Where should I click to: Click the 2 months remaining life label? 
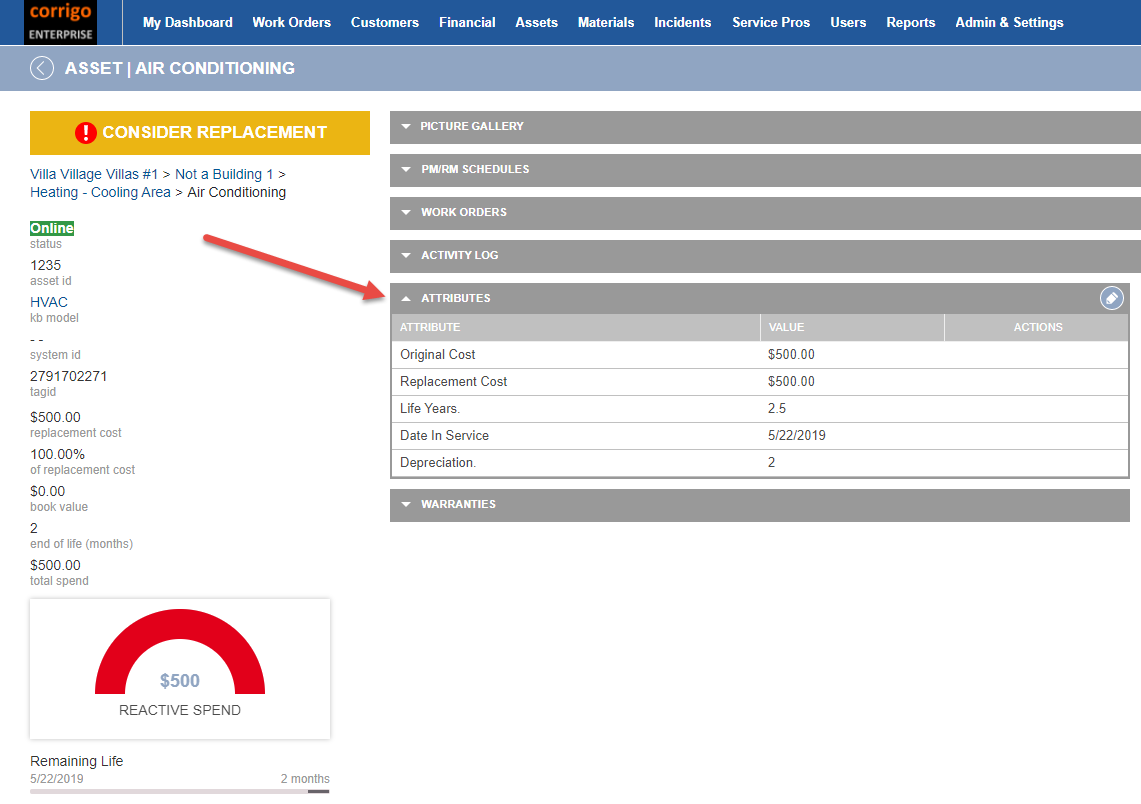[305, 779]
